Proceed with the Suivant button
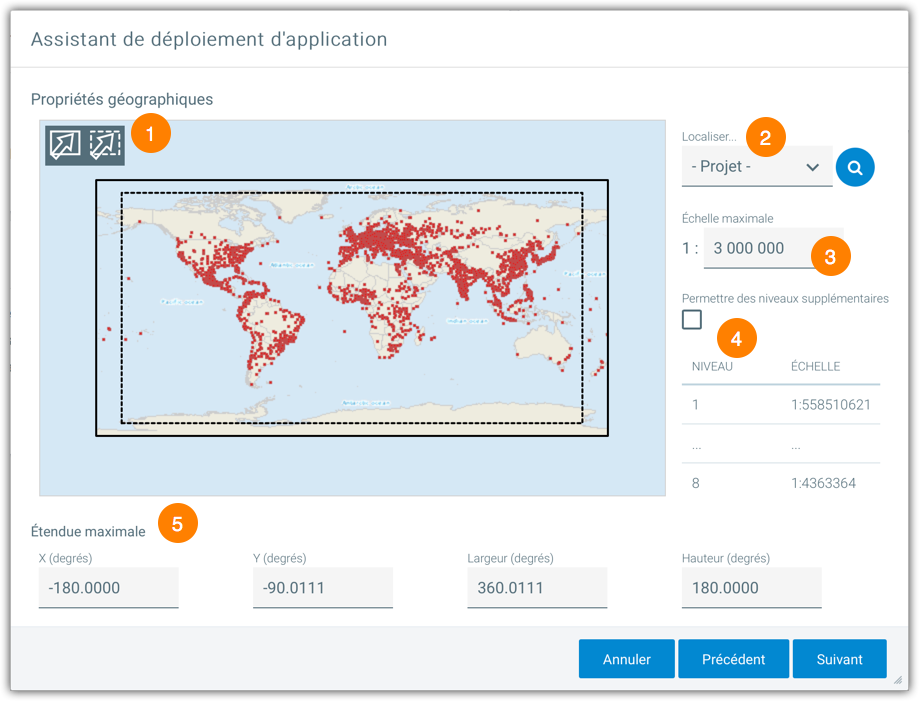The height and width of the screenshot is (701, 919). [x=839, y=659]
